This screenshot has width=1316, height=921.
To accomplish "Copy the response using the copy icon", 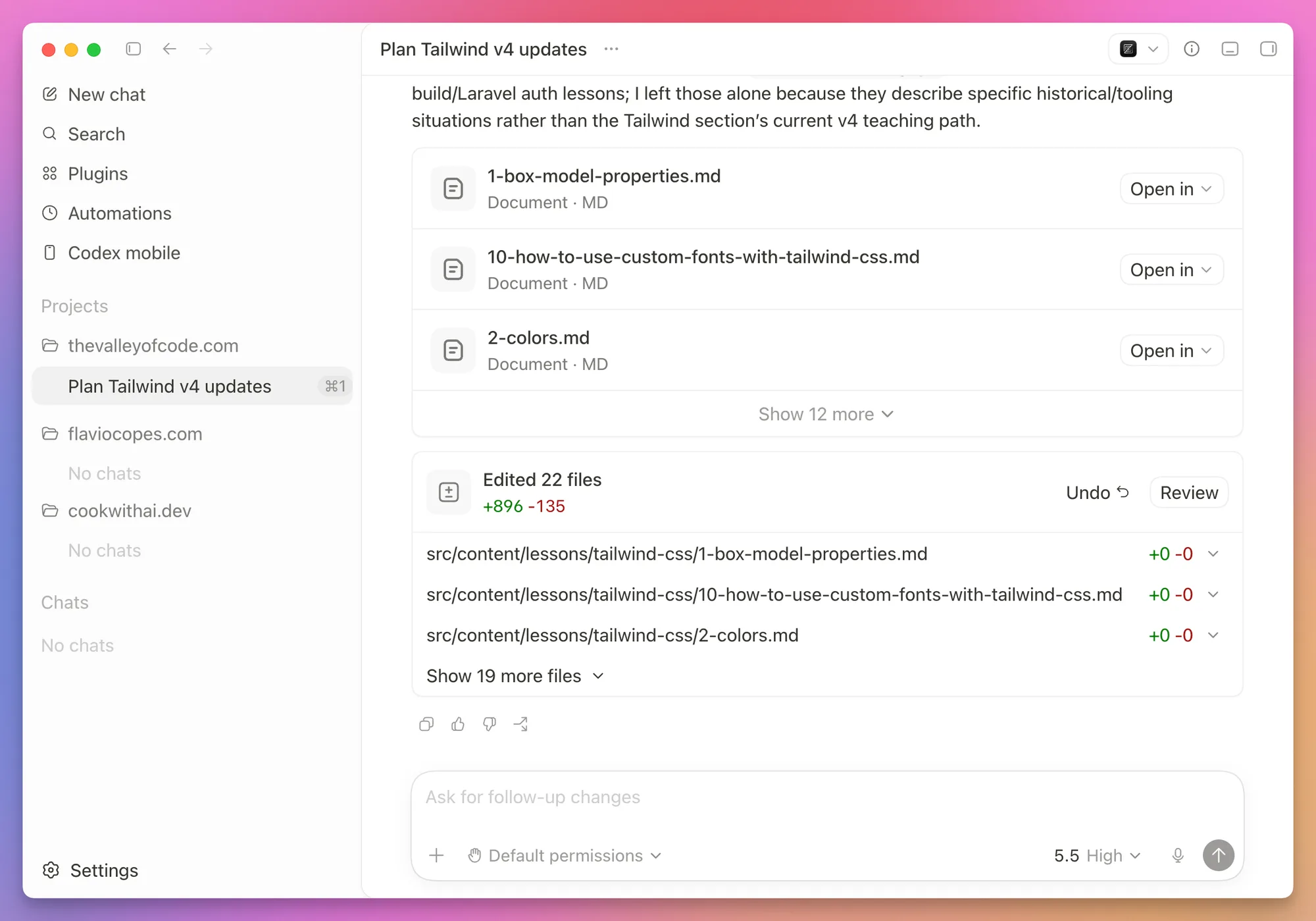I will (426, 724).
